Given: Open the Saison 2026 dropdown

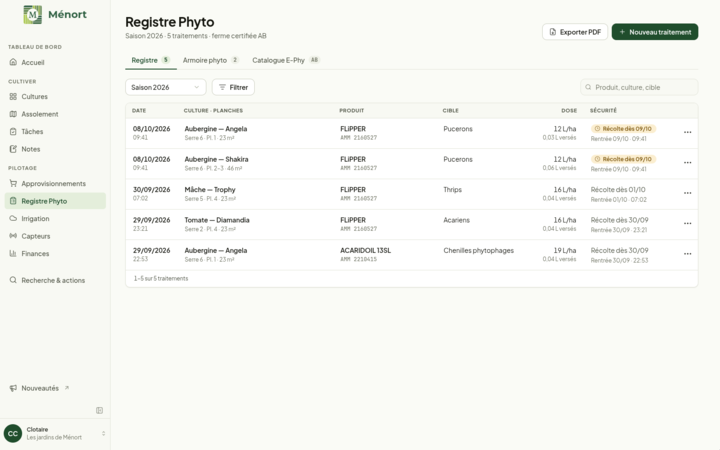Looking at the screenshot, I should [166, 87].
